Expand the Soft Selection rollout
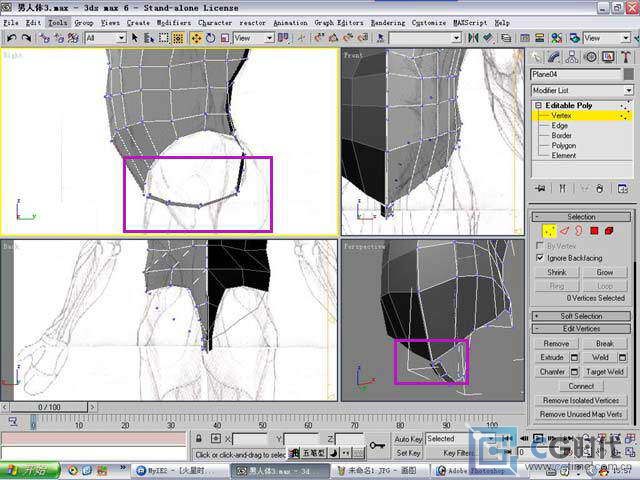 [x=581, y=316]
